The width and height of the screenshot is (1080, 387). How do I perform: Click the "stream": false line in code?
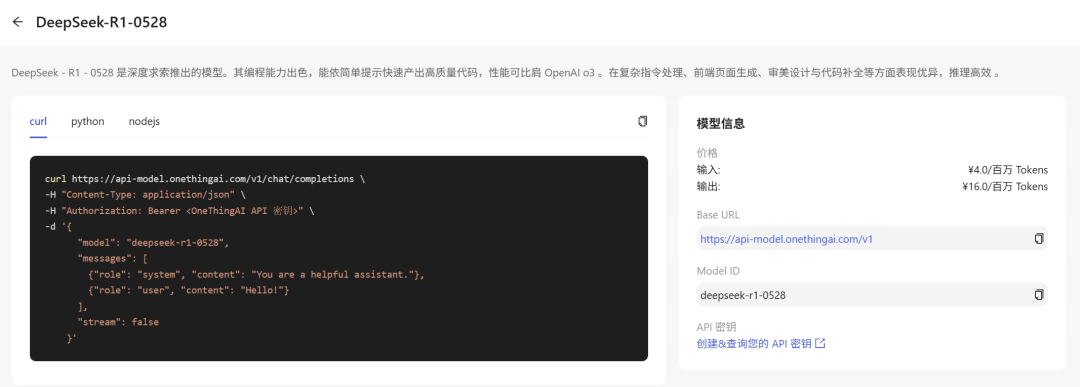tap(118, 322)
